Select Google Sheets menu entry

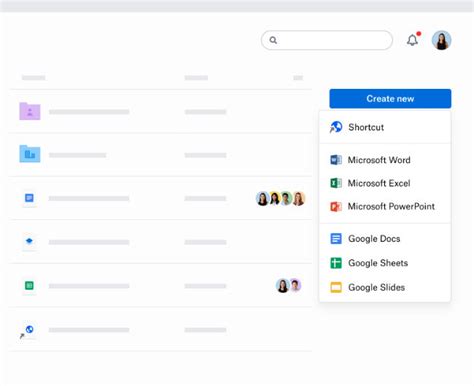click(x=385, y=263)
